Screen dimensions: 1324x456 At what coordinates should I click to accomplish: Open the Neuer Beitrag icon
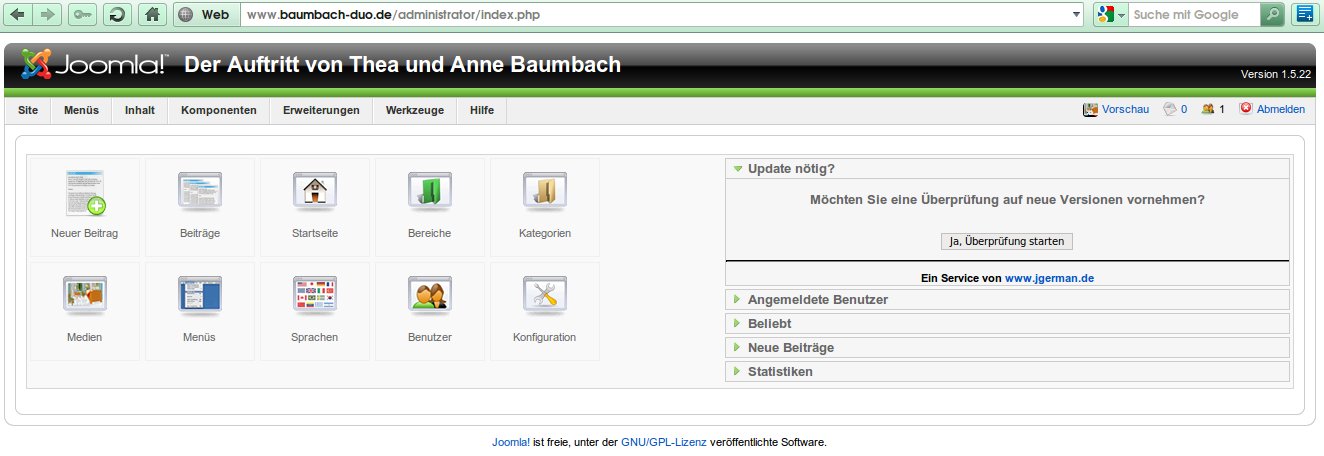[x=85, y=192]
